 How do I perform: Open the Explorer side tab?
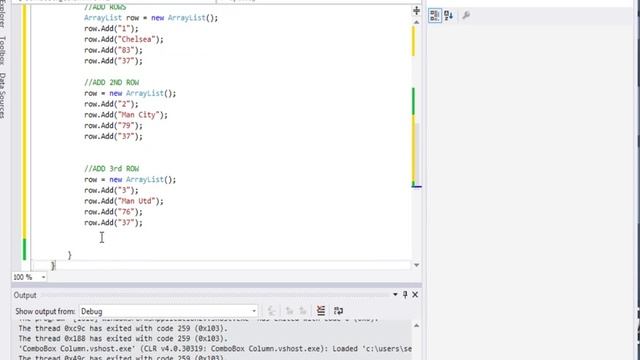pos(2,14)
